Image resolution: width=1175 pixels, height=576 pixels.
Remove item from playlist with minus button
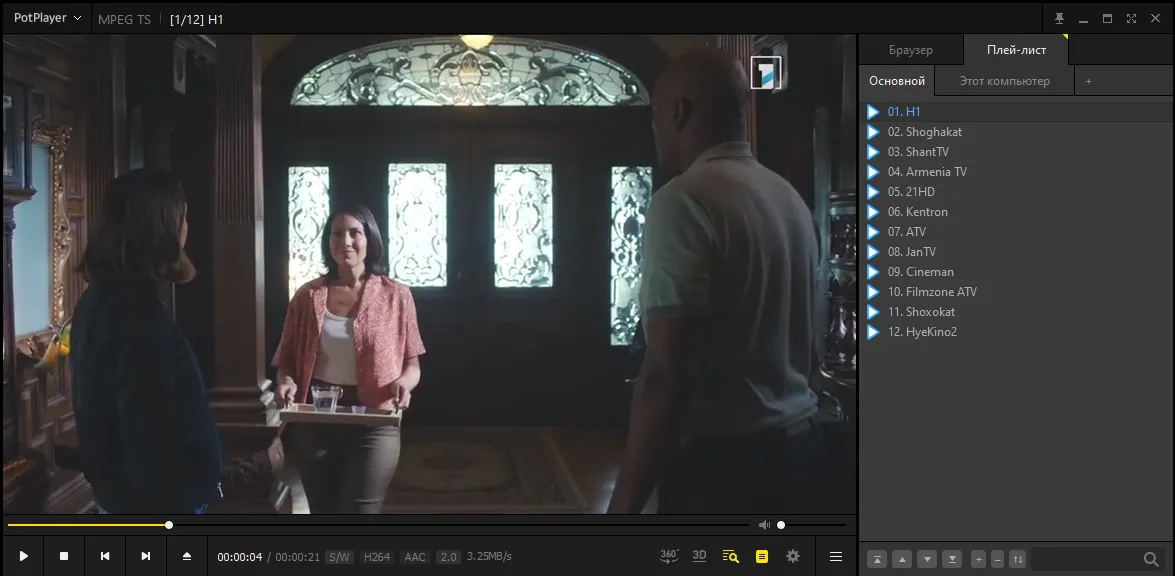(997, 559)
